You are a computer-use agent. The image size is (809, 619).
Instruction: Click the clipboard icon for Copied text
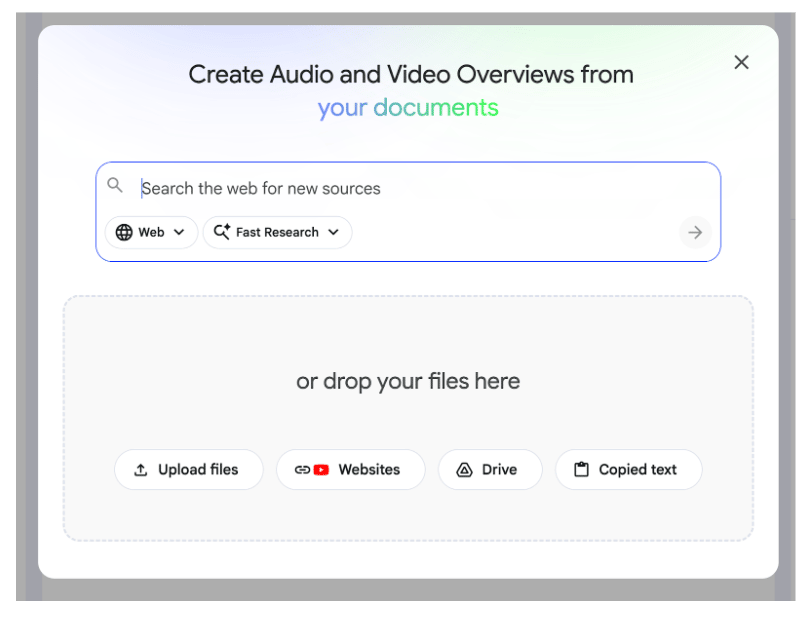point(581,470)
